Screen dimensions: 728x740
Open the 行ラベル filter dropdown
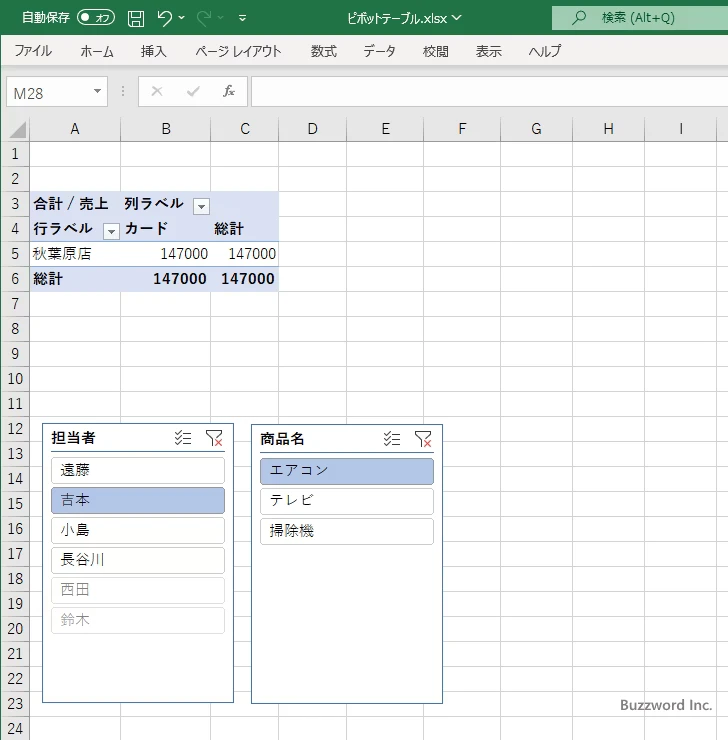pyautogui.click(x=111, y=231)
